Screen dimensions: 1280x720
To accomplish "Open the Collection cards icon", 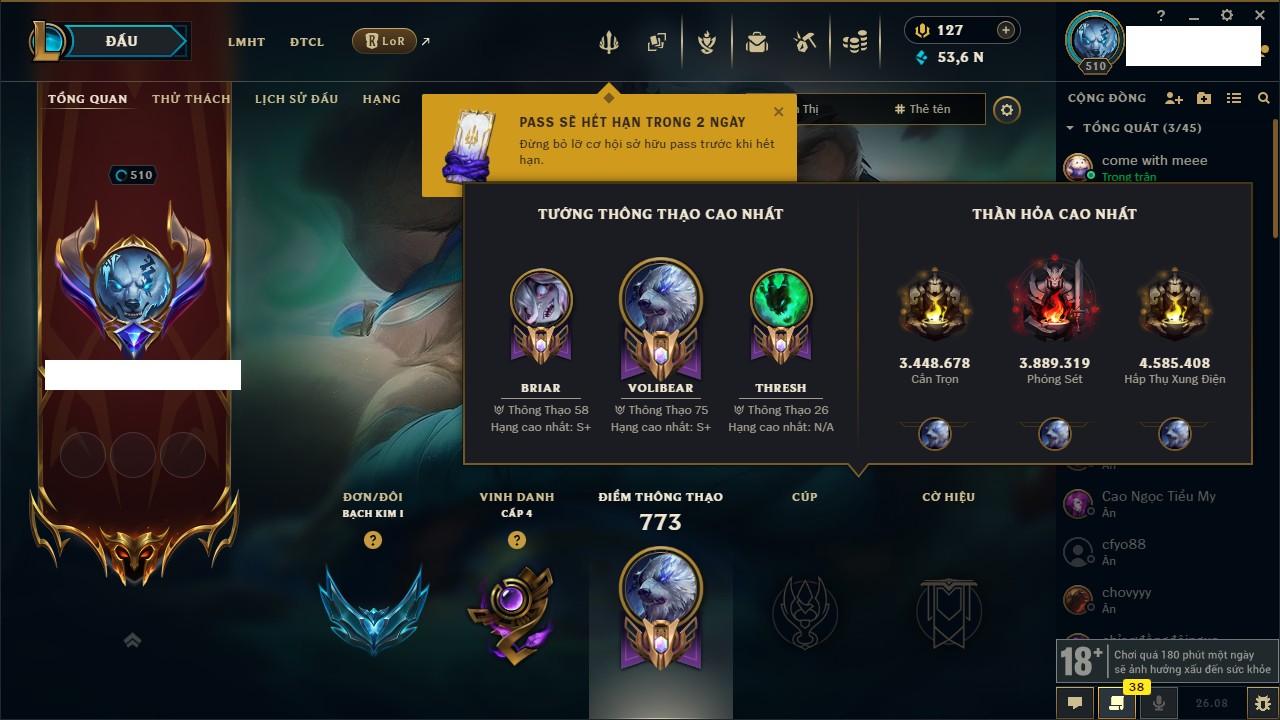I will [657, 42].
